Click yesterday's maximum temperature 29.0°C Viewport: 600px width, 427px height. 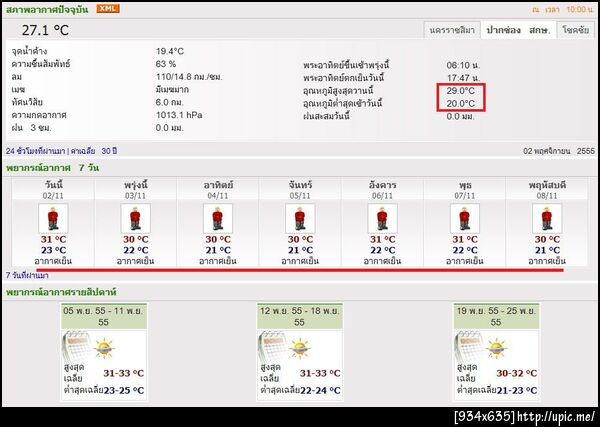460,91
